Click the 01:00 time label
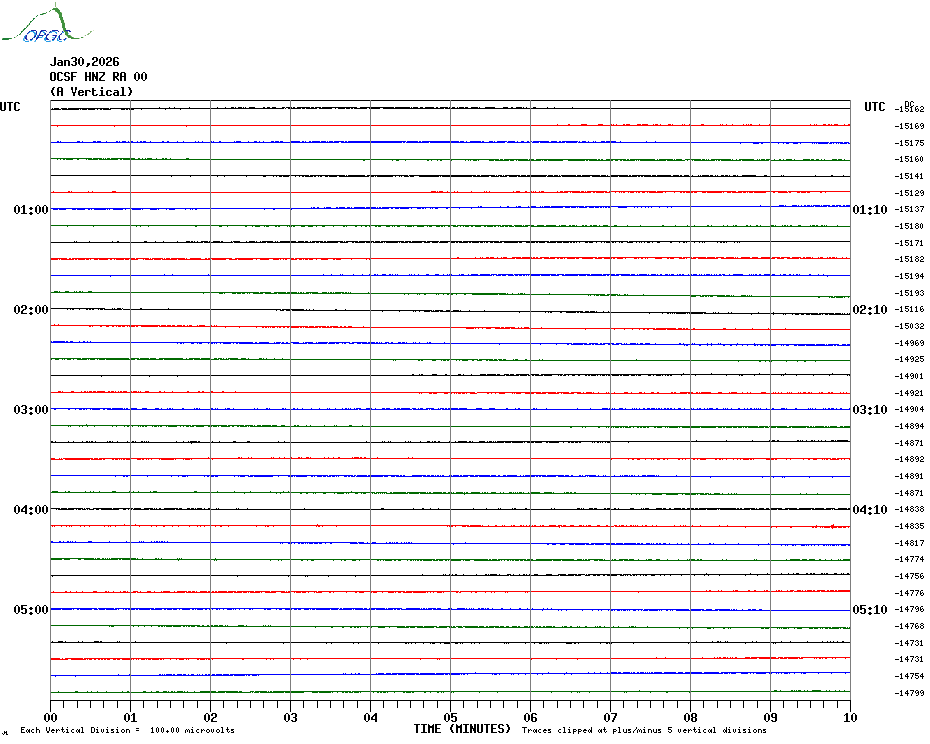930x744 pixels. point(31,209)
